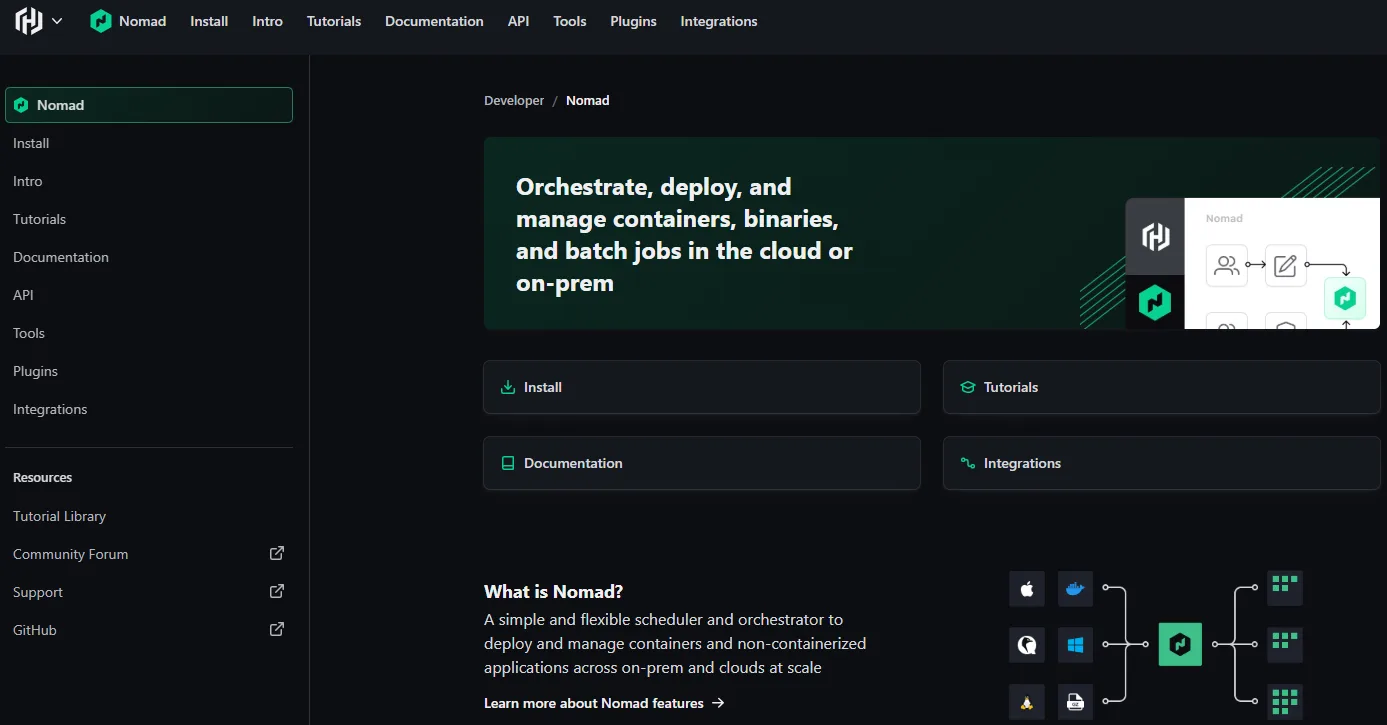The height and width of the screenshot is (725, 1387).
Task: Open the Integrations card
Action: click(1161, 463)
